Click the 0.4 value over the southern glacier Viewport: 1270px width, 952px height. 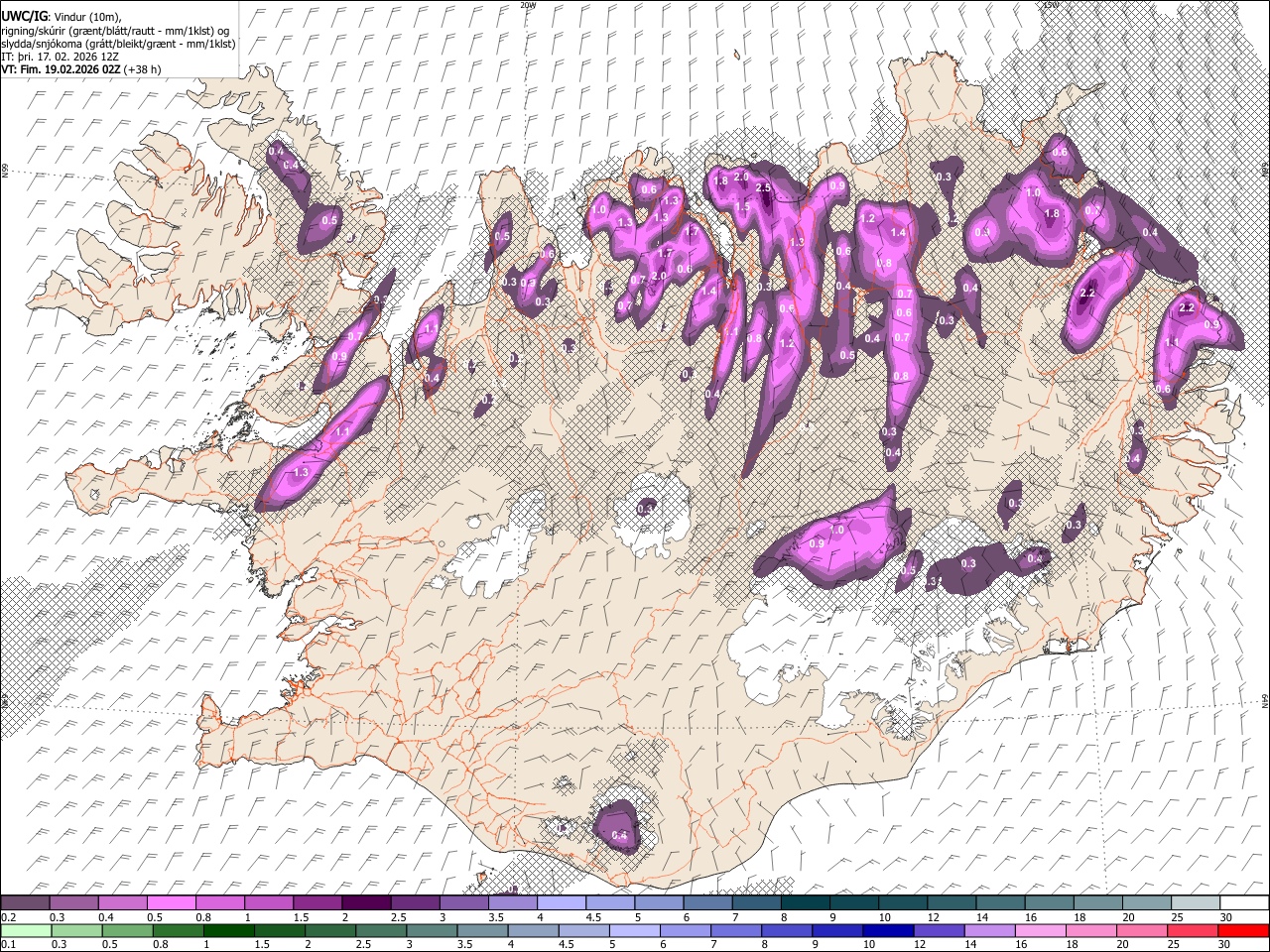[620, 836]
